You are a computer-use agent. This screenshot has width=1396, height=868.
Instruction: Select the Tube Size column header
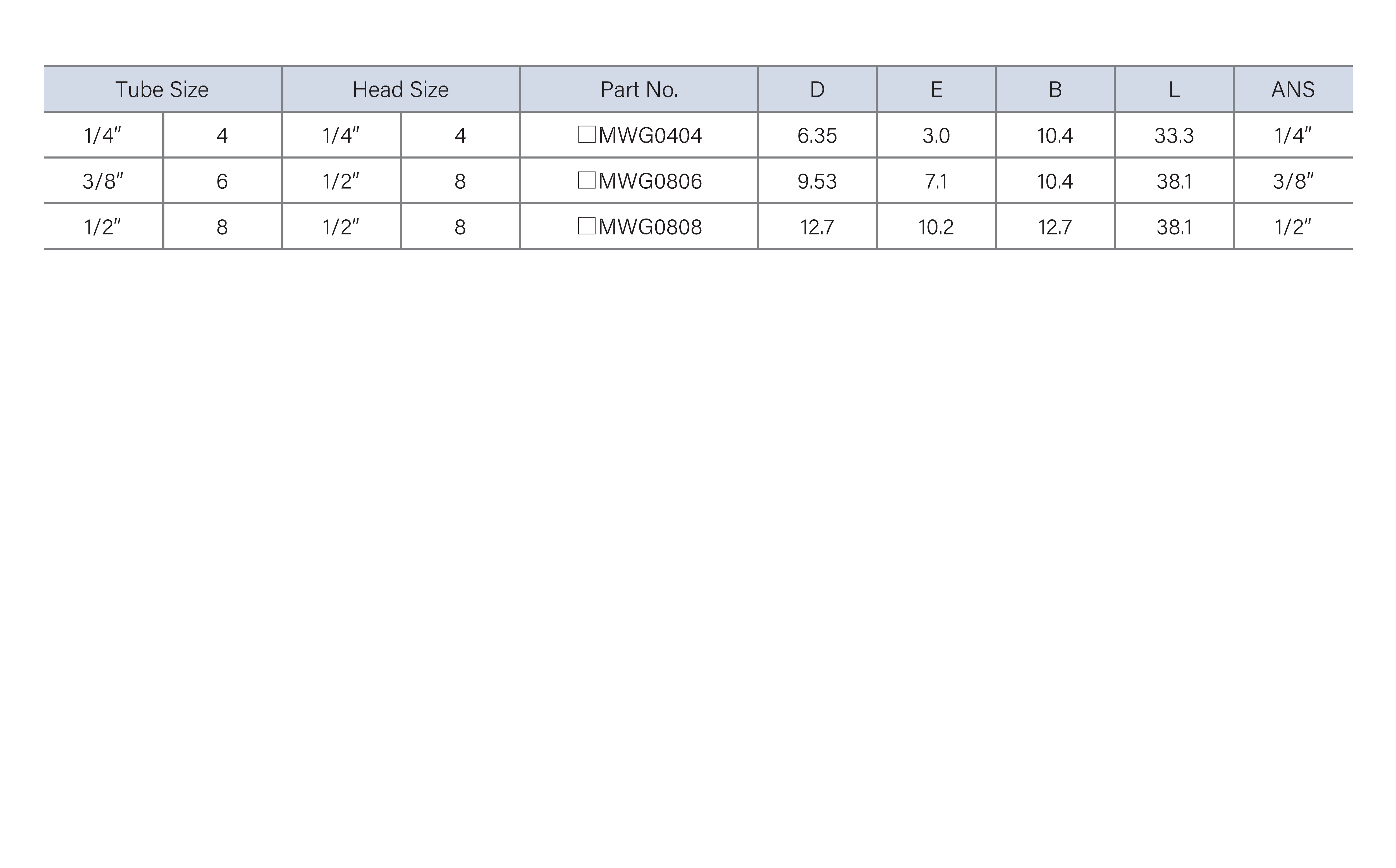(162, 90)
